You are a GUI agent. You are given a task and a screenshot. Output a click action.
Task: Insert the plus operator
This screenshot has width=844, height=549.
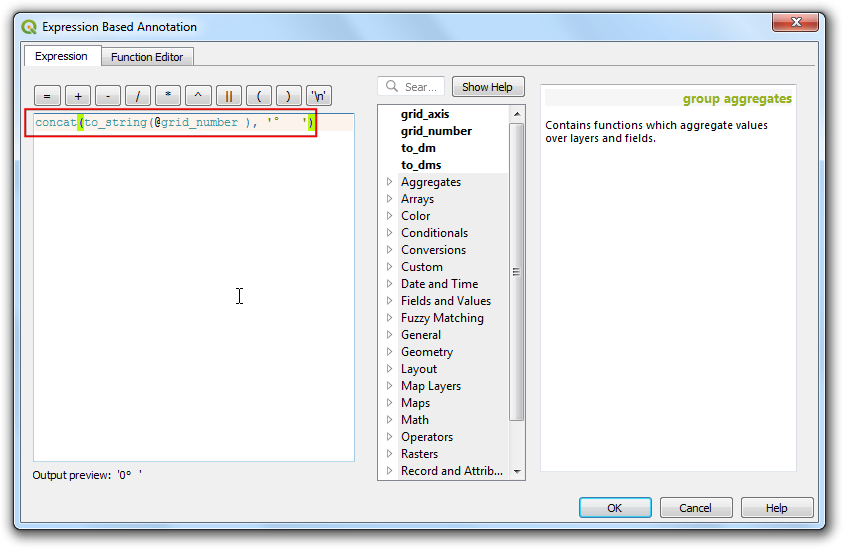click(77, 96)
